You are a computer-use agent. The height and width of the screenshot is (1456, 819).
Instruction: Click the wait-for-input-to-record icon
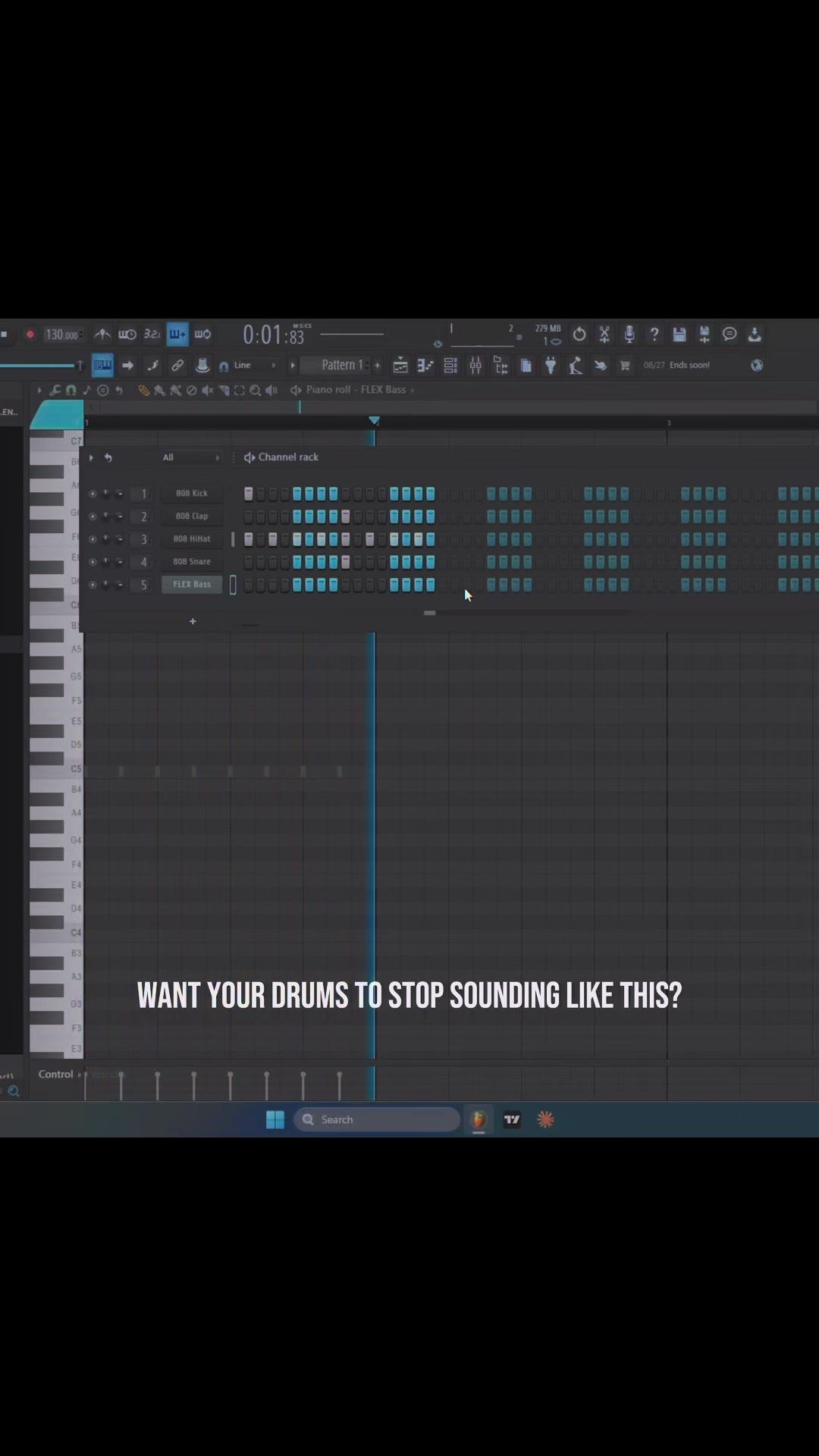point(127,334)
